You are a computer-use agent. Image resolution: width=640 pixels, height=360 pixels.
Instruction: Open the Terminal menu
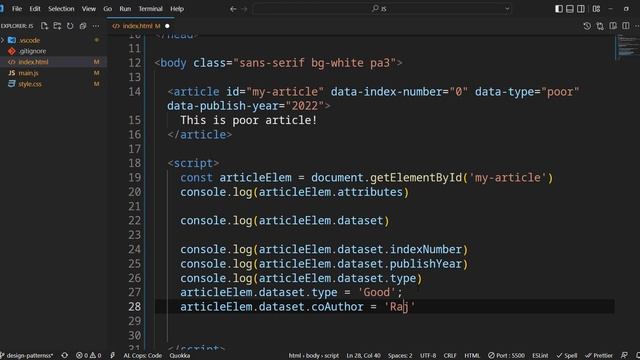151,9
